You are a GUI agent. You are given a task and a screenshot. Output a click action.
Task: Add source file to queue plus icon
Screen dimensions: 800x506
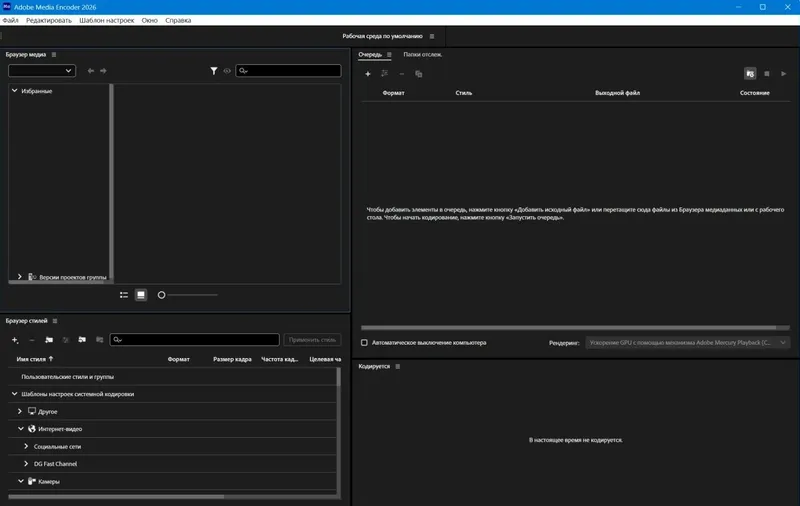367,74
